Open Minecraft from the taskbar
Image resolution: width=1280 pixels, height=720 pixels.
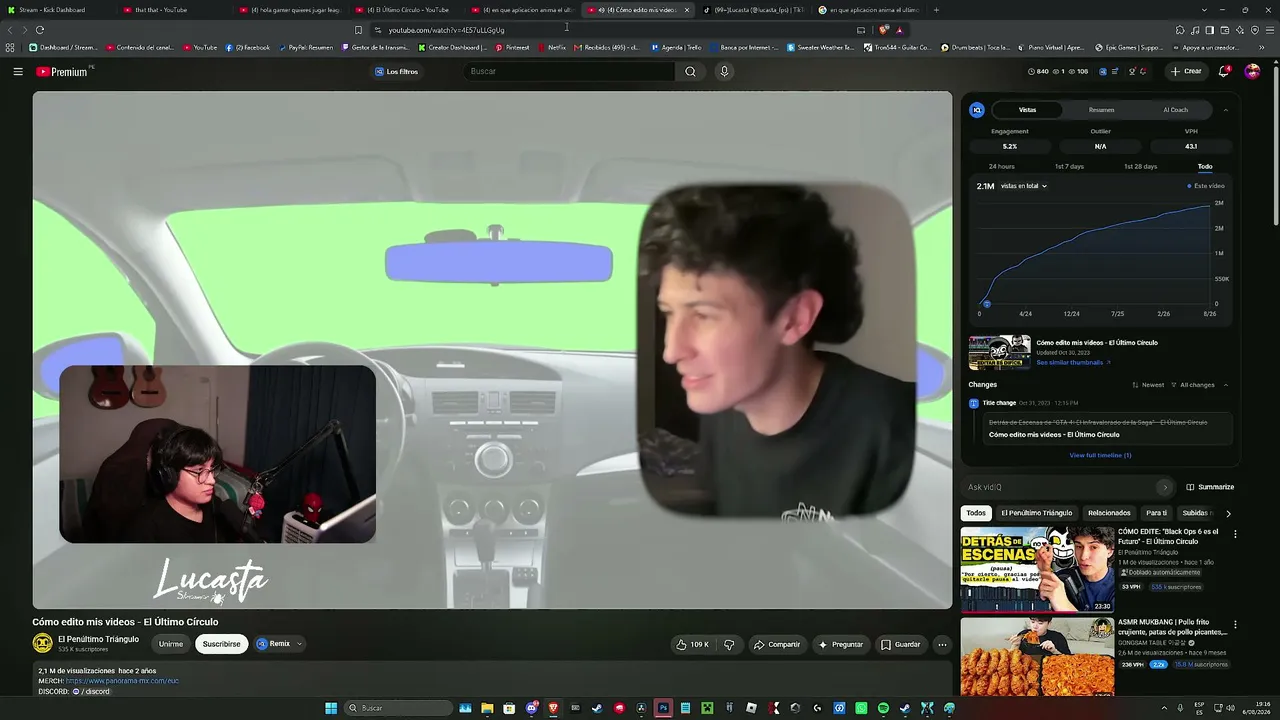click(707, 708)
